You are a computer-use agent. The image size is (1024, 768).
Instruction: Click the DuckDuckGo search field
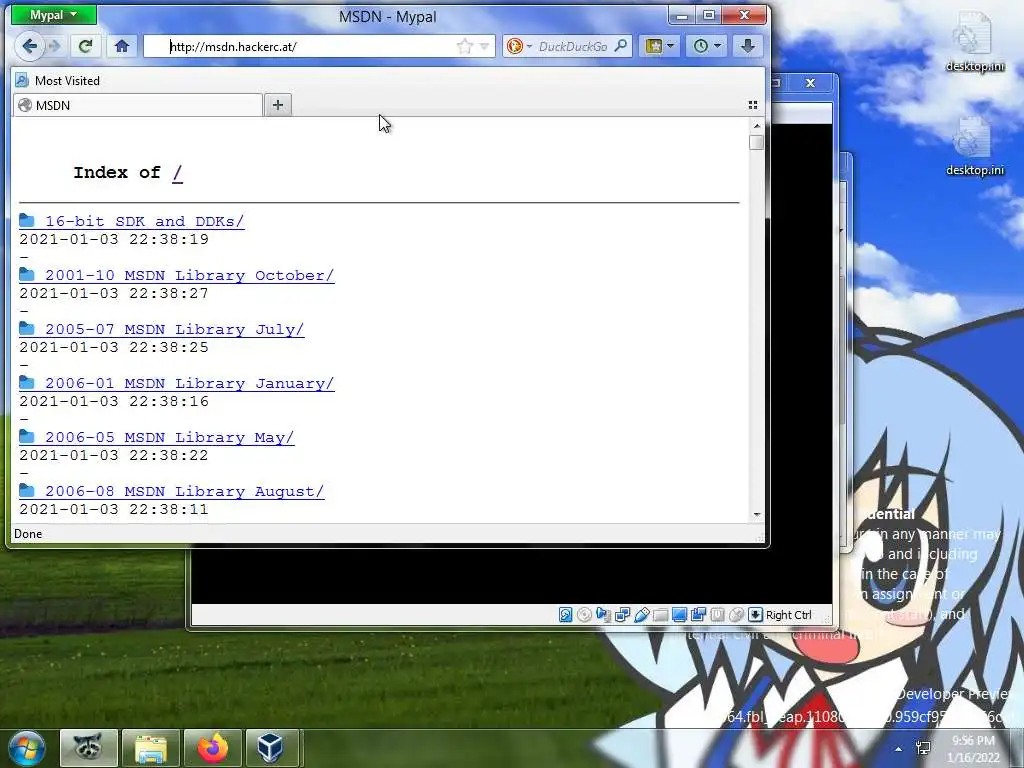(573, 46)
